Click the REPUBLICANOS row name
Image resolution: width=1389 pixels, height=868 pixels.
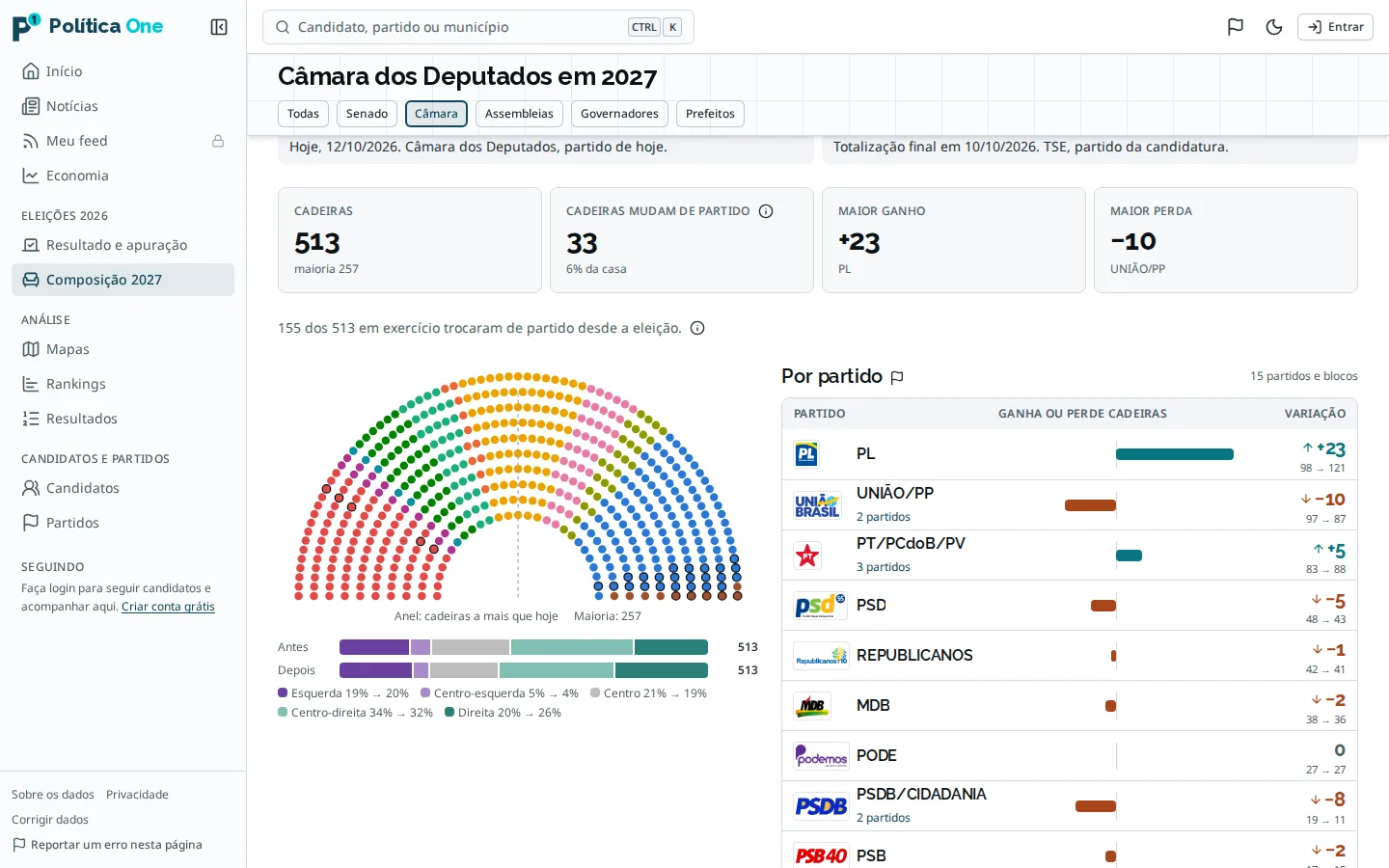[914, 656]
